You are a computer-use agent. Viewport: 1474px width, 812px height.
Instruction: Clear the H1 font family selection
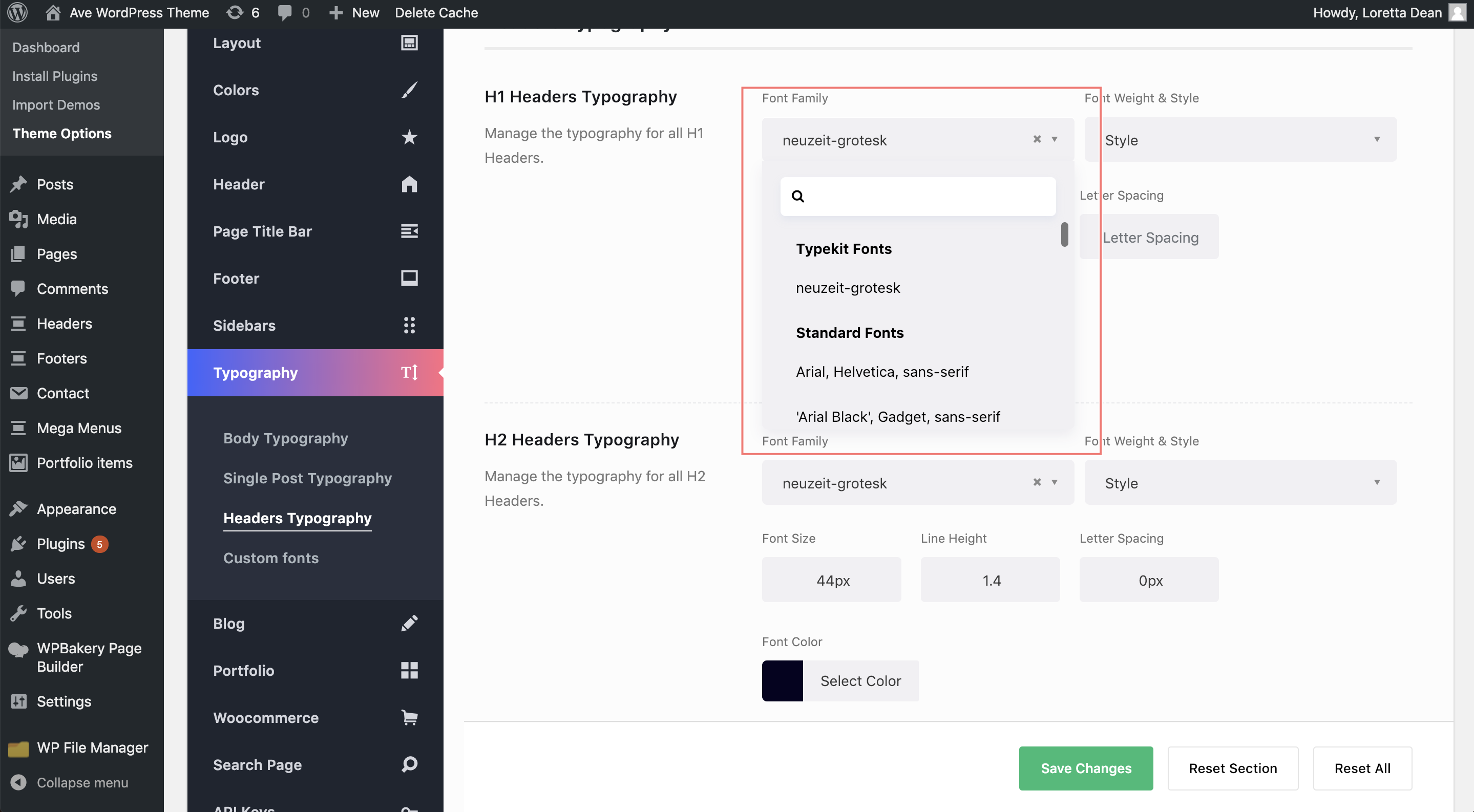[x=1037, y=140]
